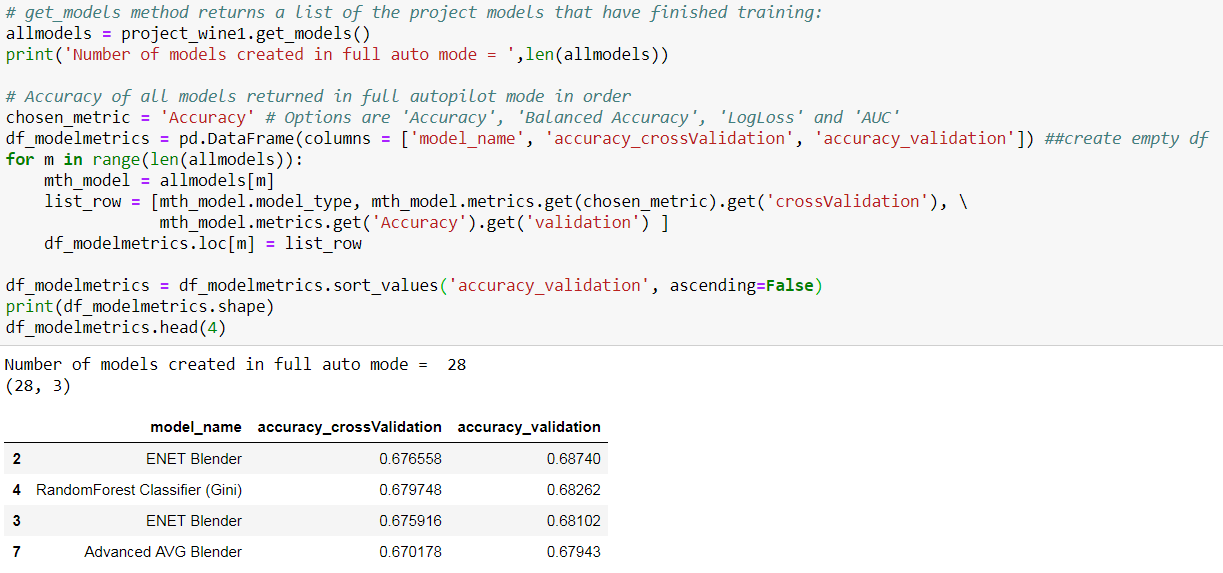
Task: Click the value 0.670178
Action: click(410, 552)
